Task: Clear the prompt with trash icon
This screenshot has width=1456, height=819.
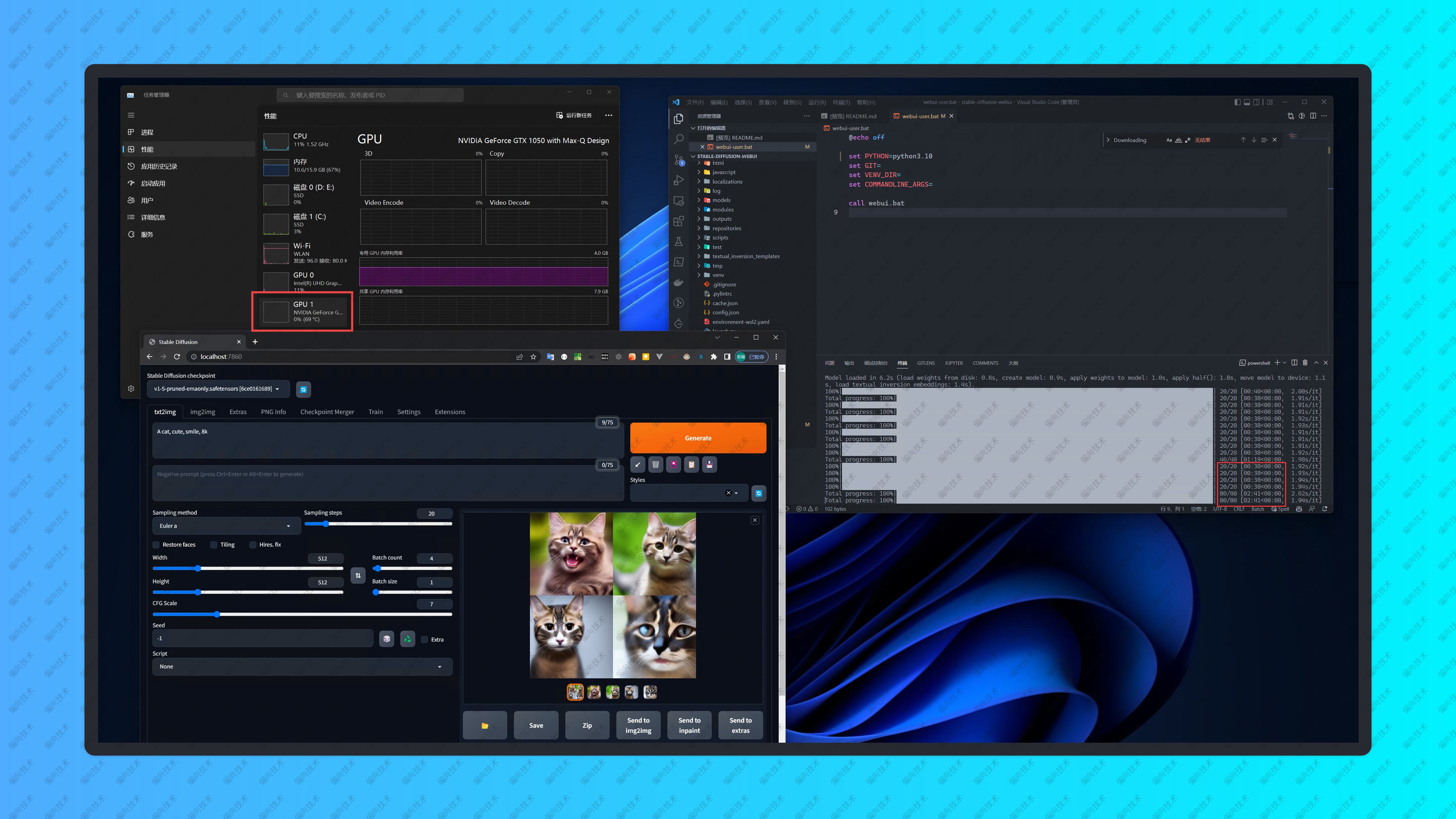Action: tap(656, 464)
